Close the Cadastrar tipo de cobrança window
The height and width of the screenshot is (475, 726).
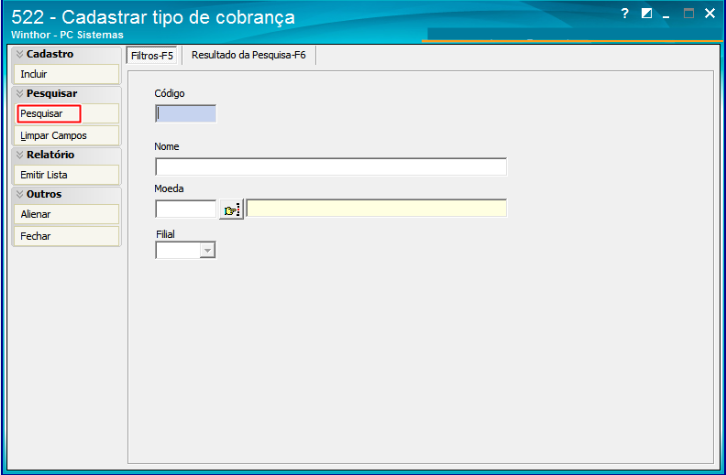coord(710,13)
